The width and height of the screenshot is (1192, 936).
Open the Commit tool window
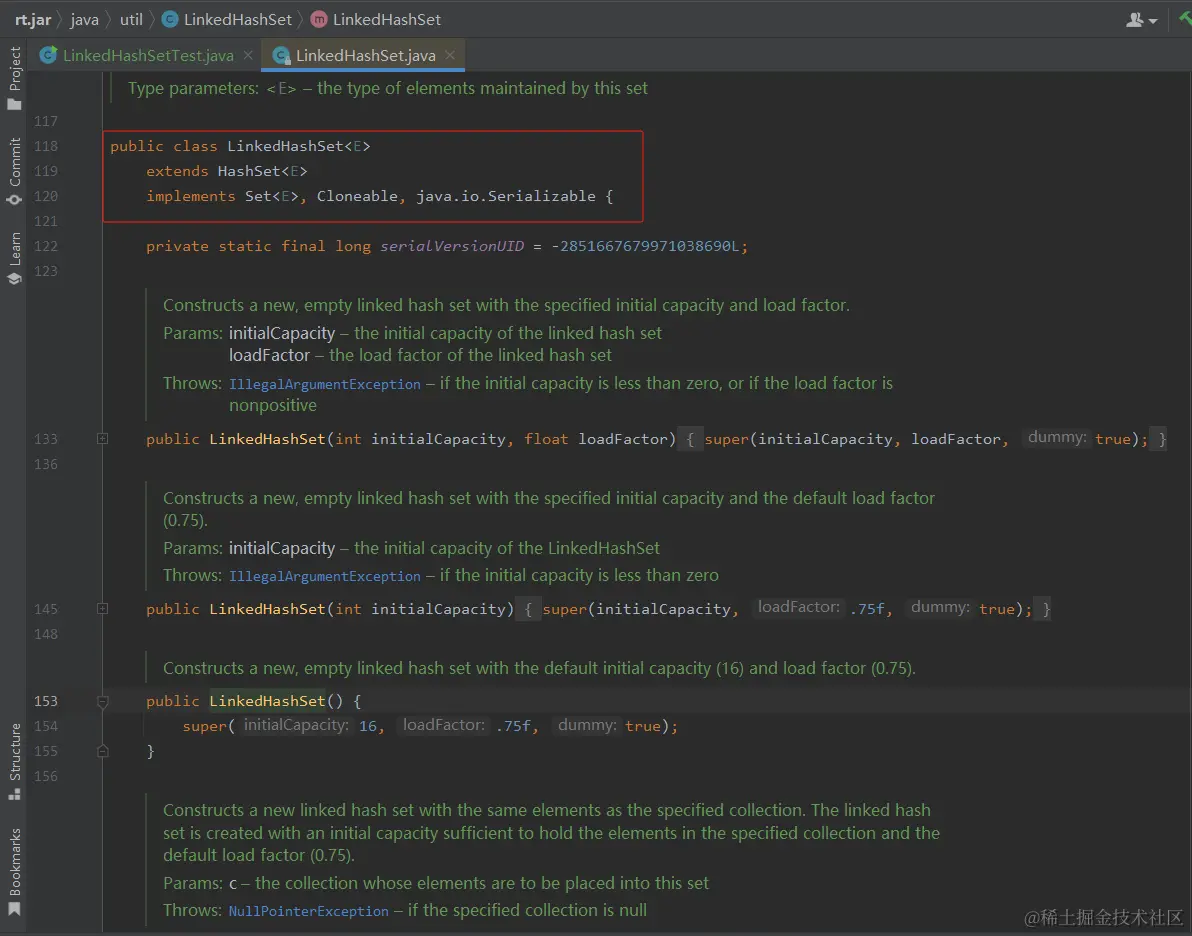pos(14,172)
